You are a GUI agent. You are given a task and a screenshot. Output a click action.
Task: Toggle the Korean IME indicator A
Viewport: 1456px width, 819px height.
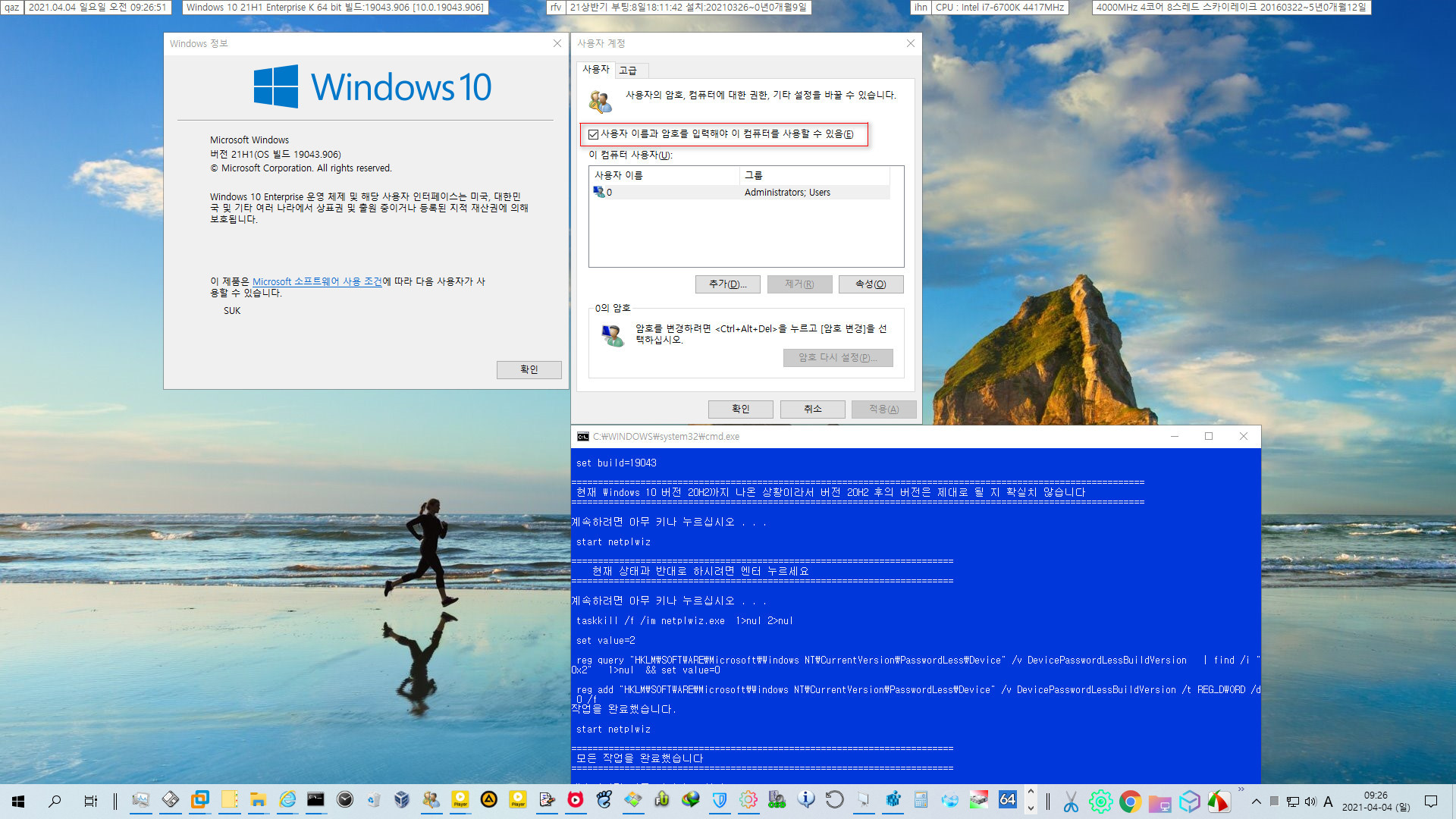coord(1328,802)
